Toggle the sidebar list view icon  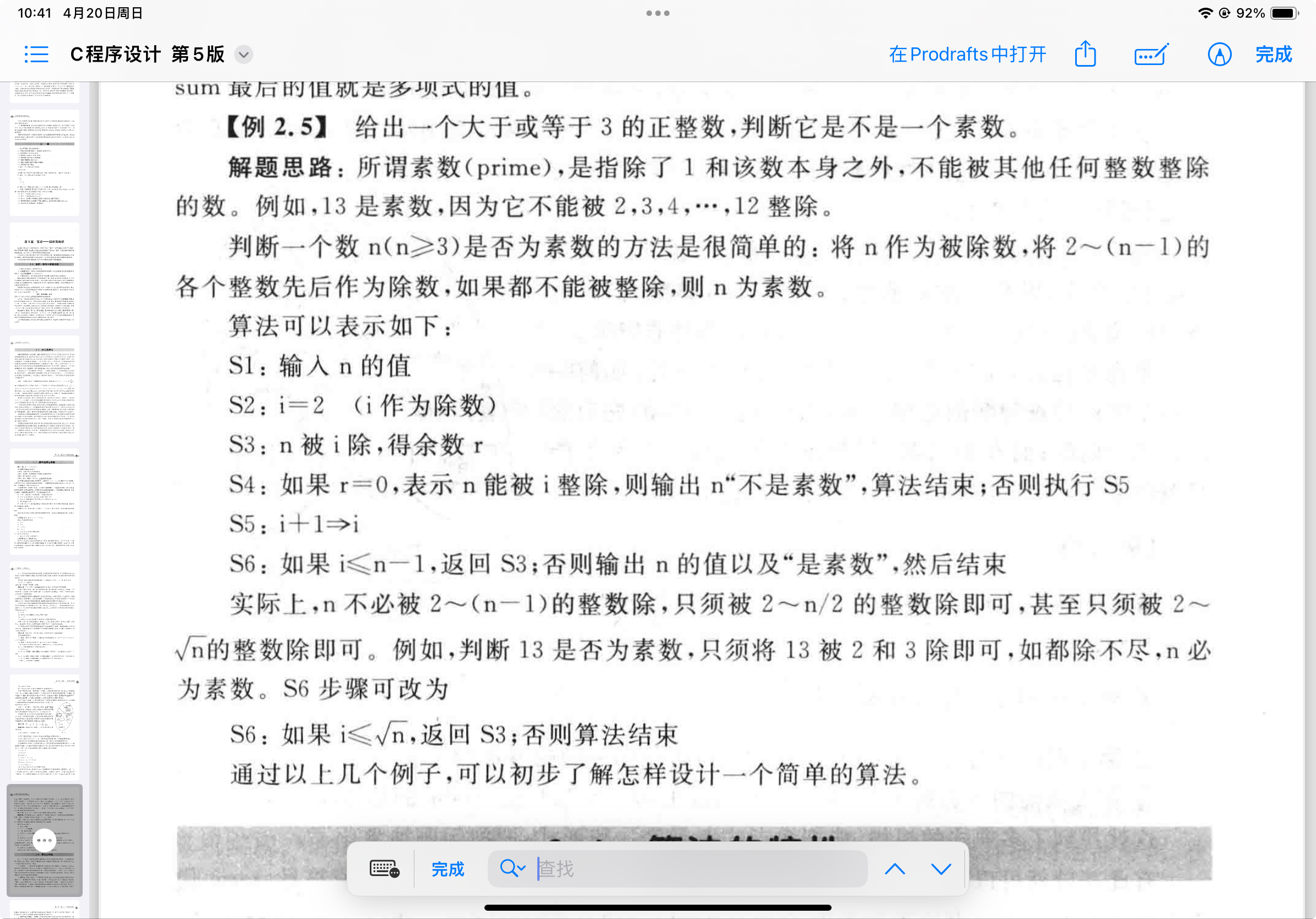(36, 55)
